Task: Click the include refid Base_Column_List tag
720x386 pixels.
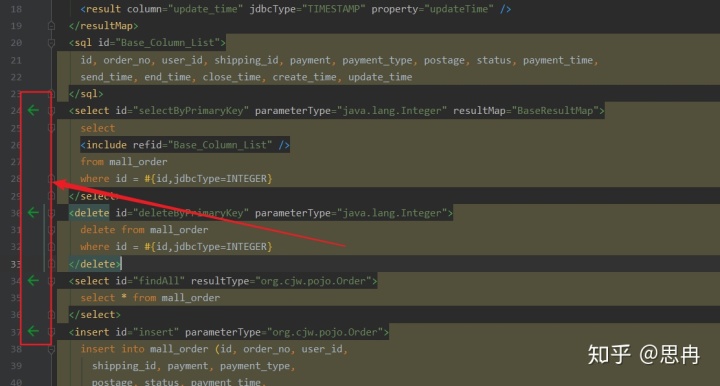Action: [x=185, y=145]
